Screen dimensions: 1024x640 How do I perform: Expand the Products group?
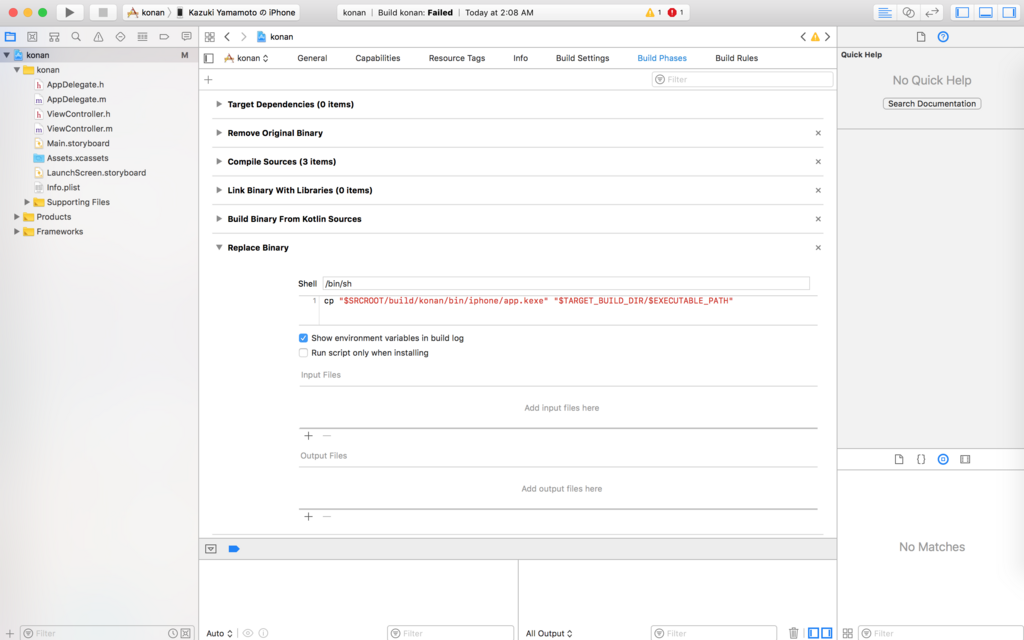coord(16,217)
